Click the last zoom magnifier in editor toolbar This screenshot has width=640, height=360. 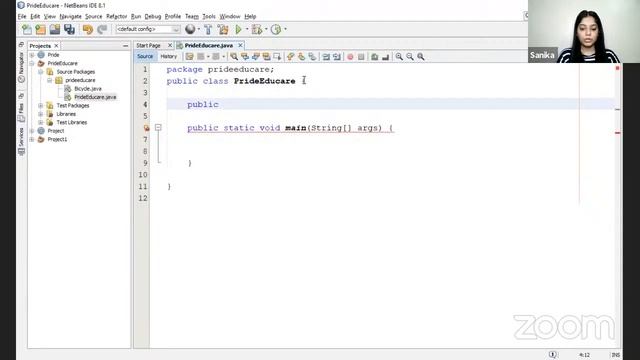click(421, 57)
